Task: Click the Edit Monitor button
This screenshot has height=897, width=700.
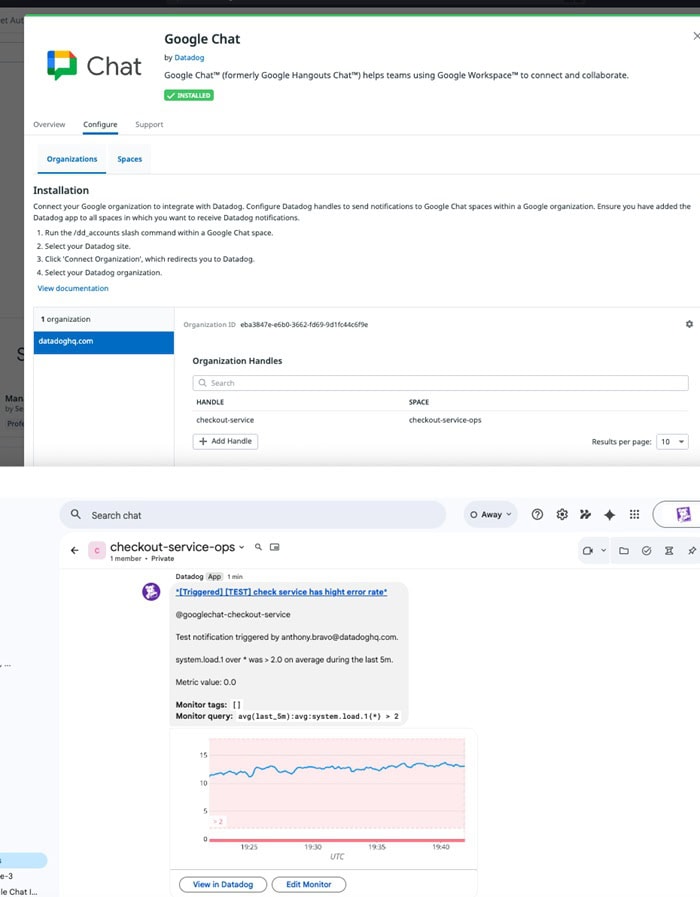Action: point(309,884)
